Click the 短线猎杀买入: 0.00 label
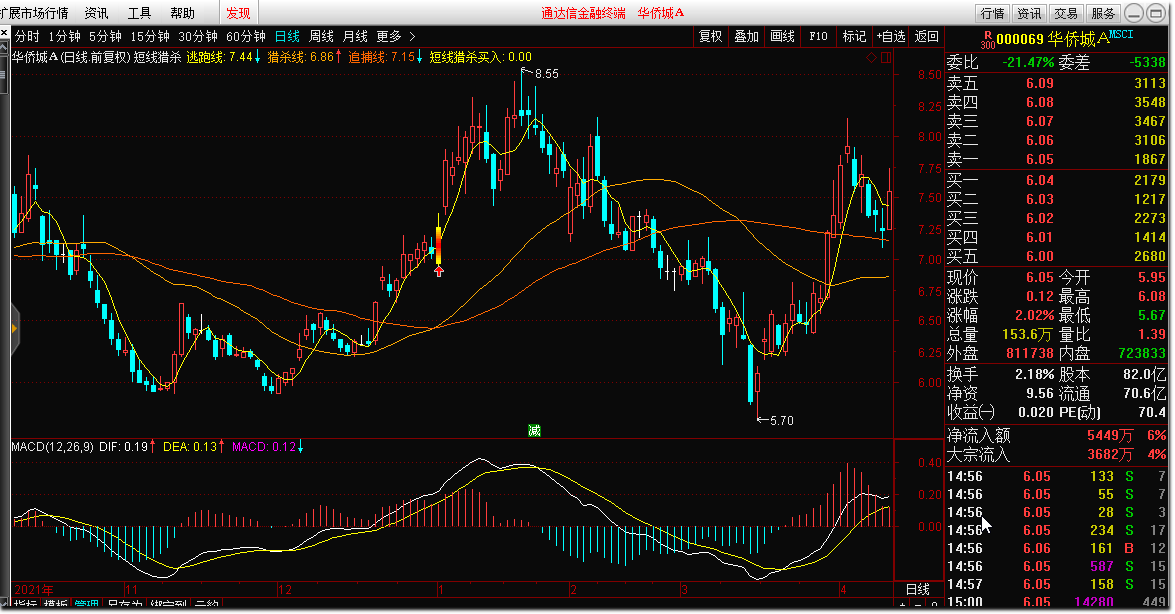 click(x=480, y=57)
